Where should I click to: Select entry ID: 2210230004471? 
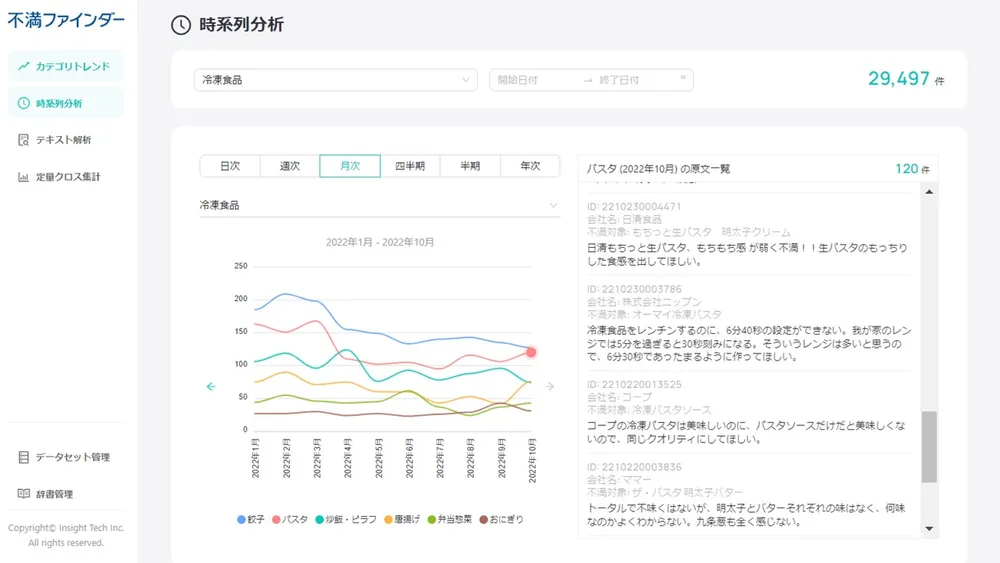[634, 207]
